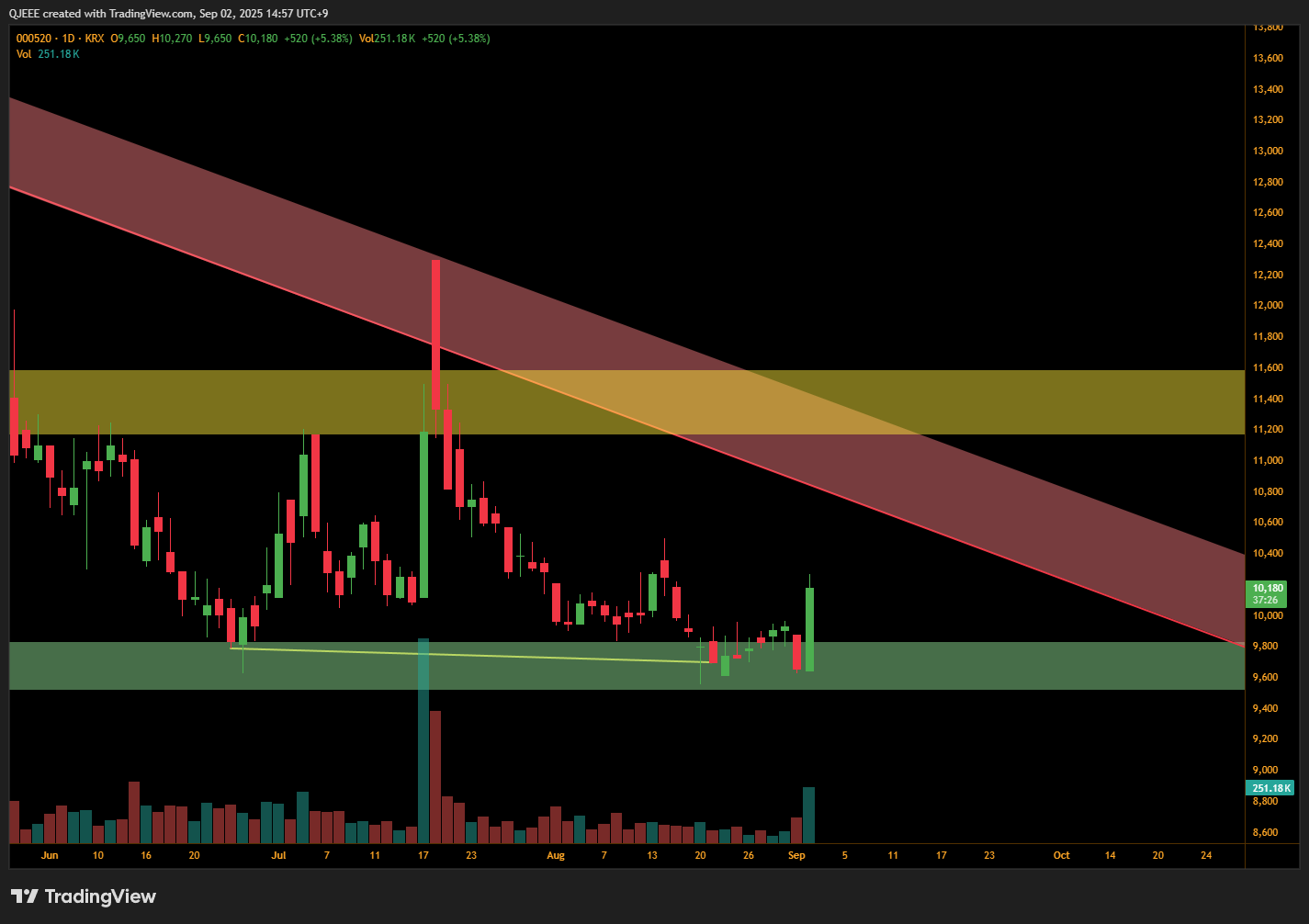Click the 9,800 price axis label
The image size is (1309, 924).
pos(1265,646)
